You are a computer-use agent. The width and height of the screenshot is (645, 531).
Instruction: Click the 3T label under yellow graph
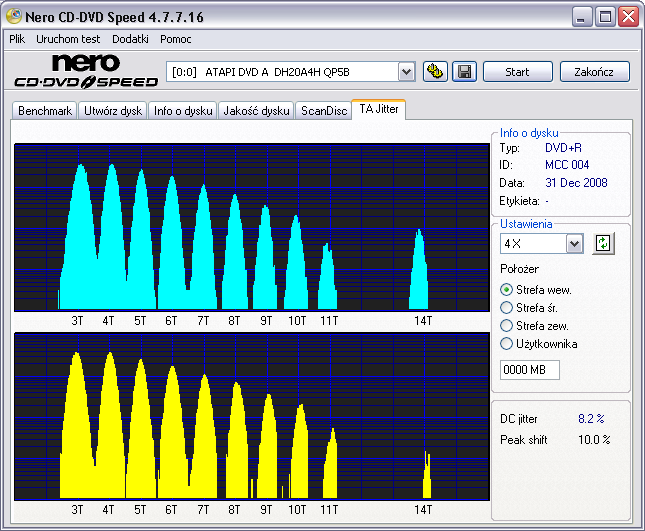(x=77, y=510)
